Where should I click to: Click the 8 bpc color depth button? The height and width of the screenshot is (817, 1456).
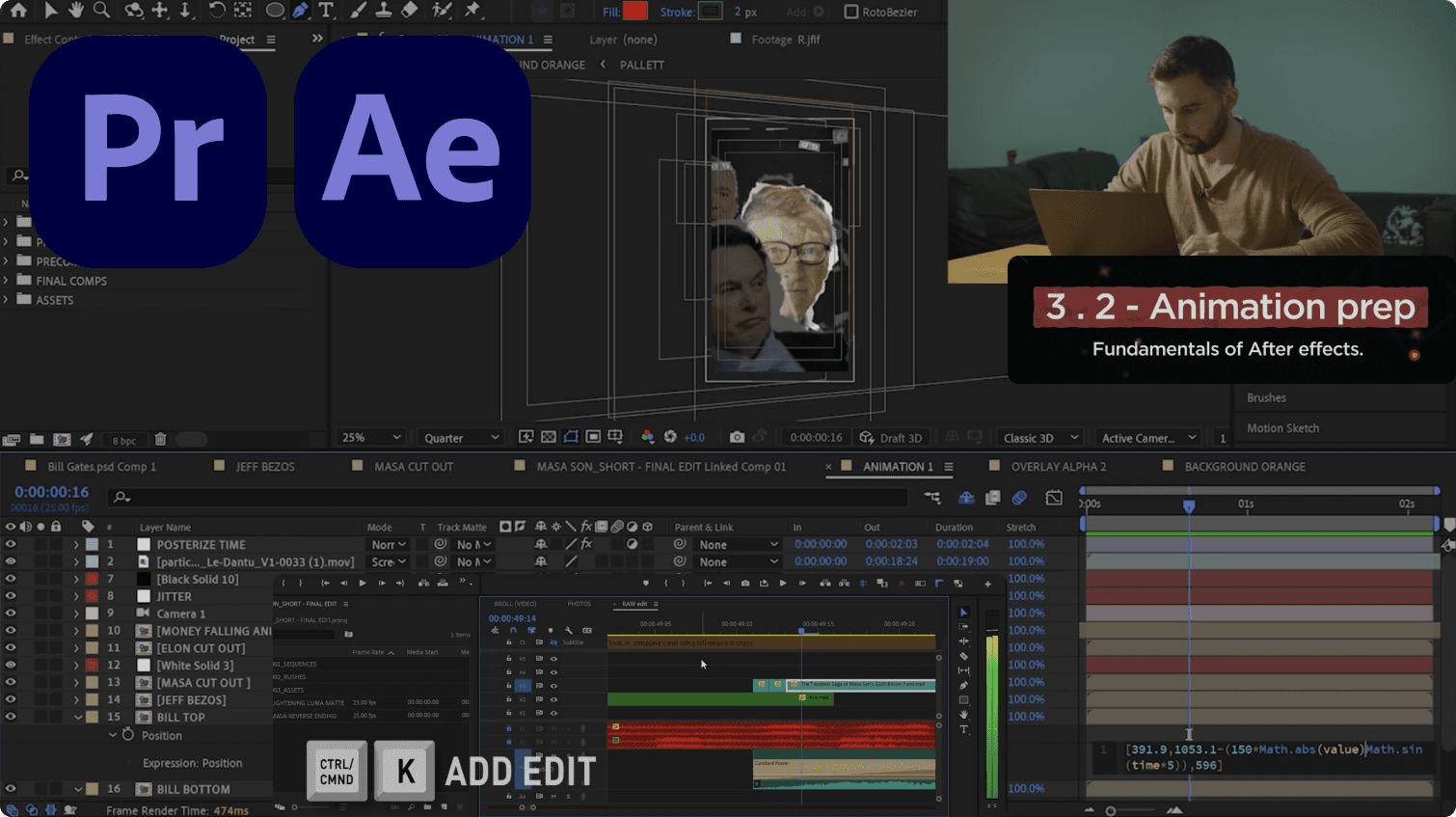tap(123, 440)
